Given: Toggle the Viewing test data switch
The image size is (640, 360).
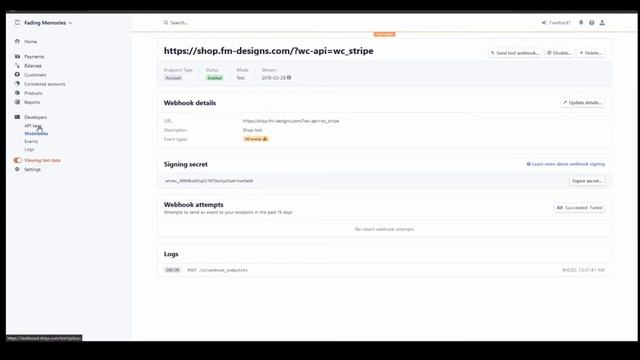Looking at the screenshot, I should [18, 160].
